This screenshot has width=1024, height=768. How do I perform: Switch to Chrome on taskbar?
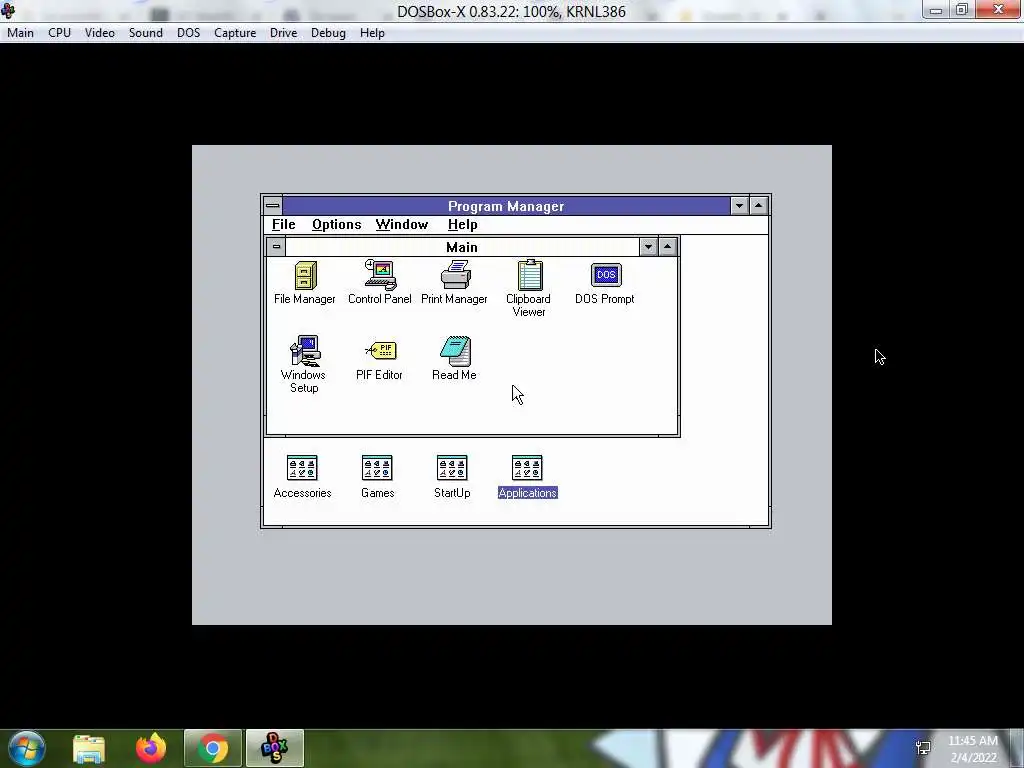click(x=213, y=748)
